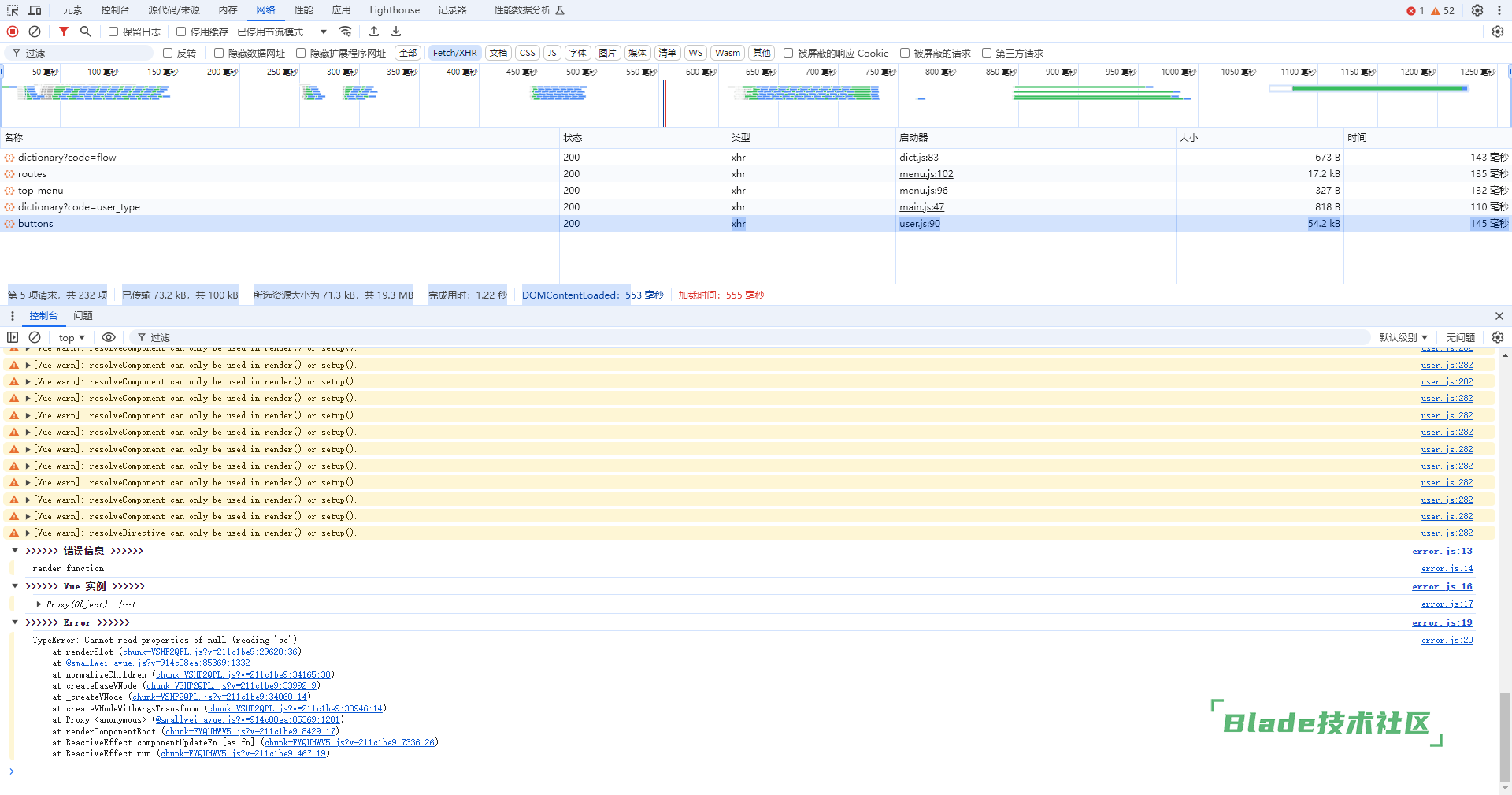Screen dimensions: 1512x795
Task: Open console settings gear
Action: [1498, 337]
